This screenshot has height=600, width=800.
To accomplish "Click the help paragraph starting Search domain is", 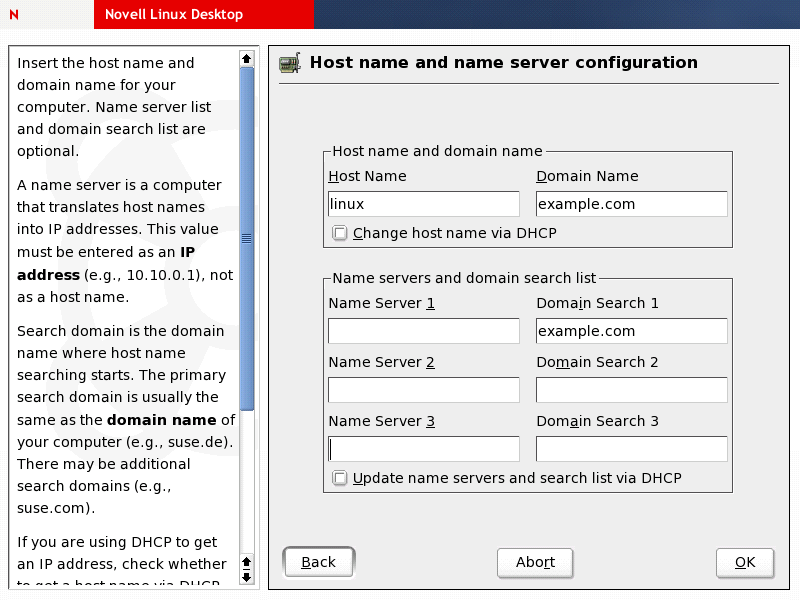I will pos(126,419).
